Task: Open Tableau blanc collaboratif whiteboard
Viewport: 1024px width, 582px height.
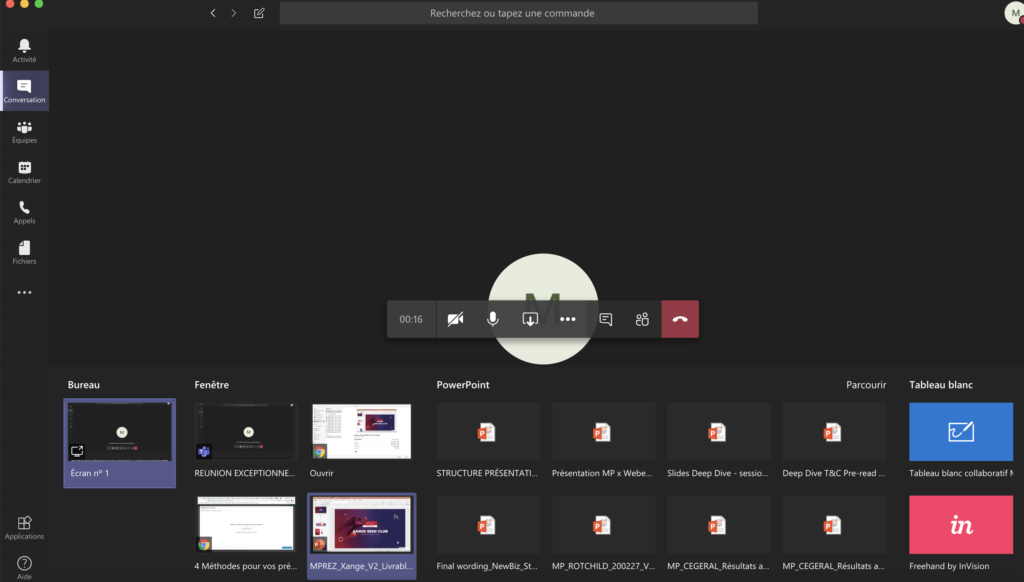Action: (x=961, y=441)
